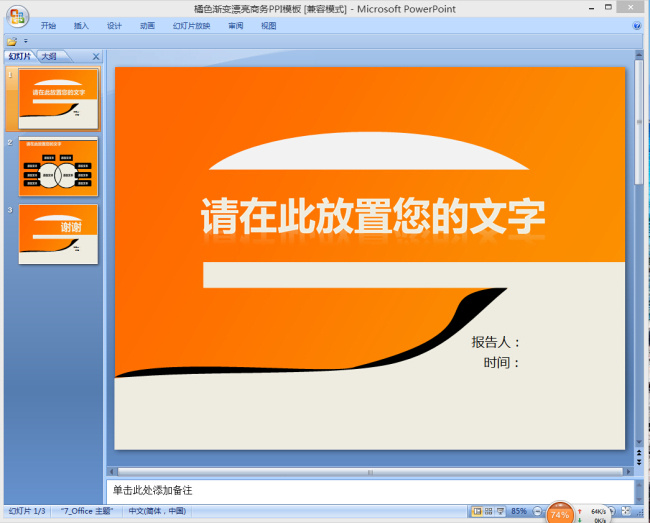Go to previous slide double-arrow button
This screenshot has width=650, height=523.
coord(639,453)
